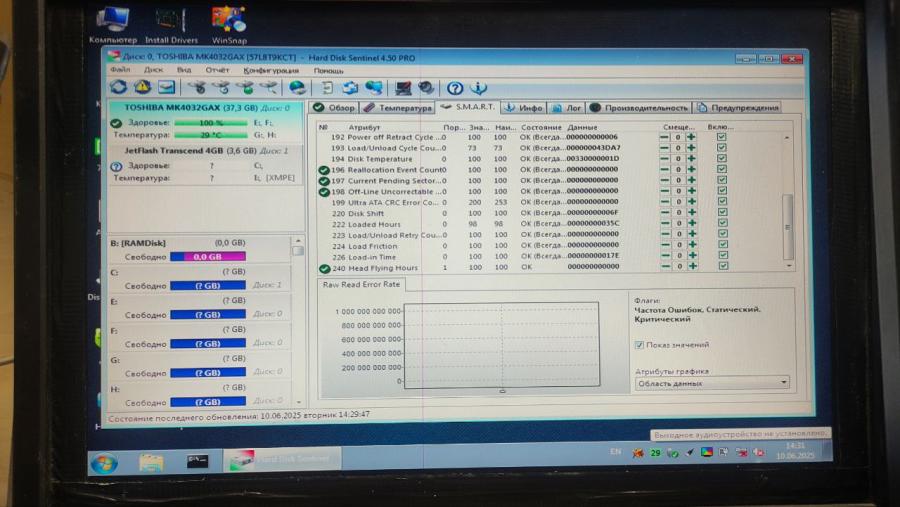Open Windows Explorer from the taskbar
900x507 pixels.
pos(151,462)
